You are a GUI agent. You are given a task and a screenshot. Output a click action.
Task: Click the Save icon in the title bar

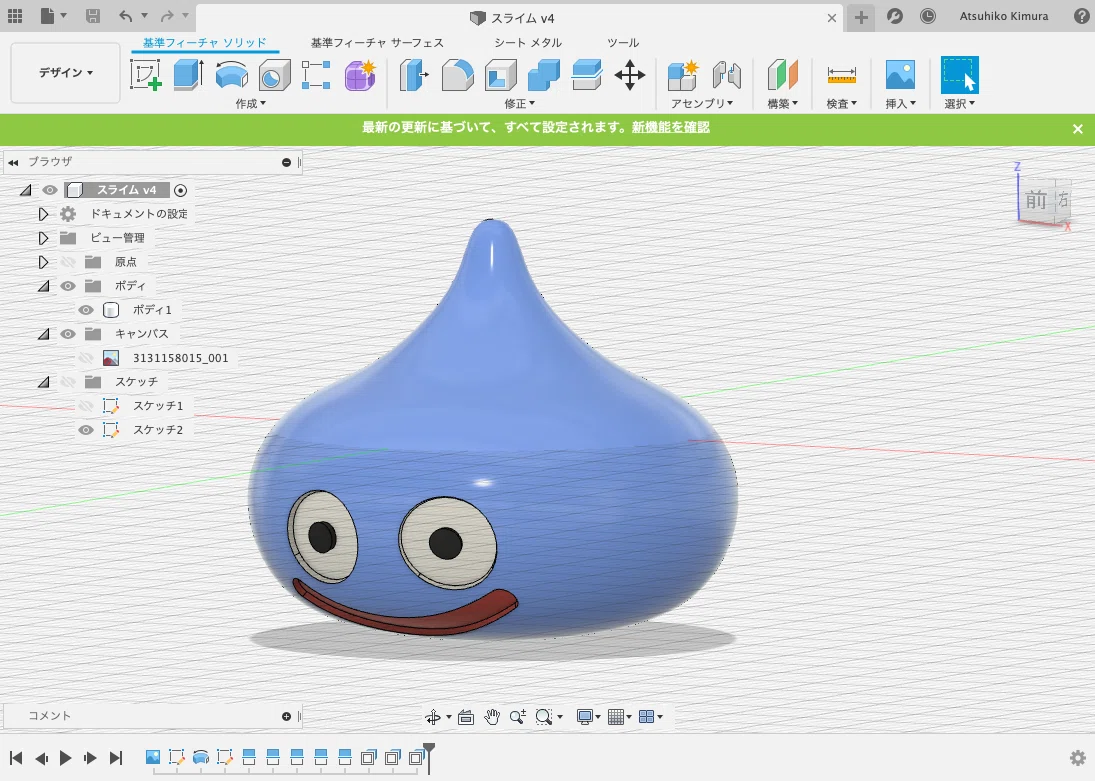92,15
